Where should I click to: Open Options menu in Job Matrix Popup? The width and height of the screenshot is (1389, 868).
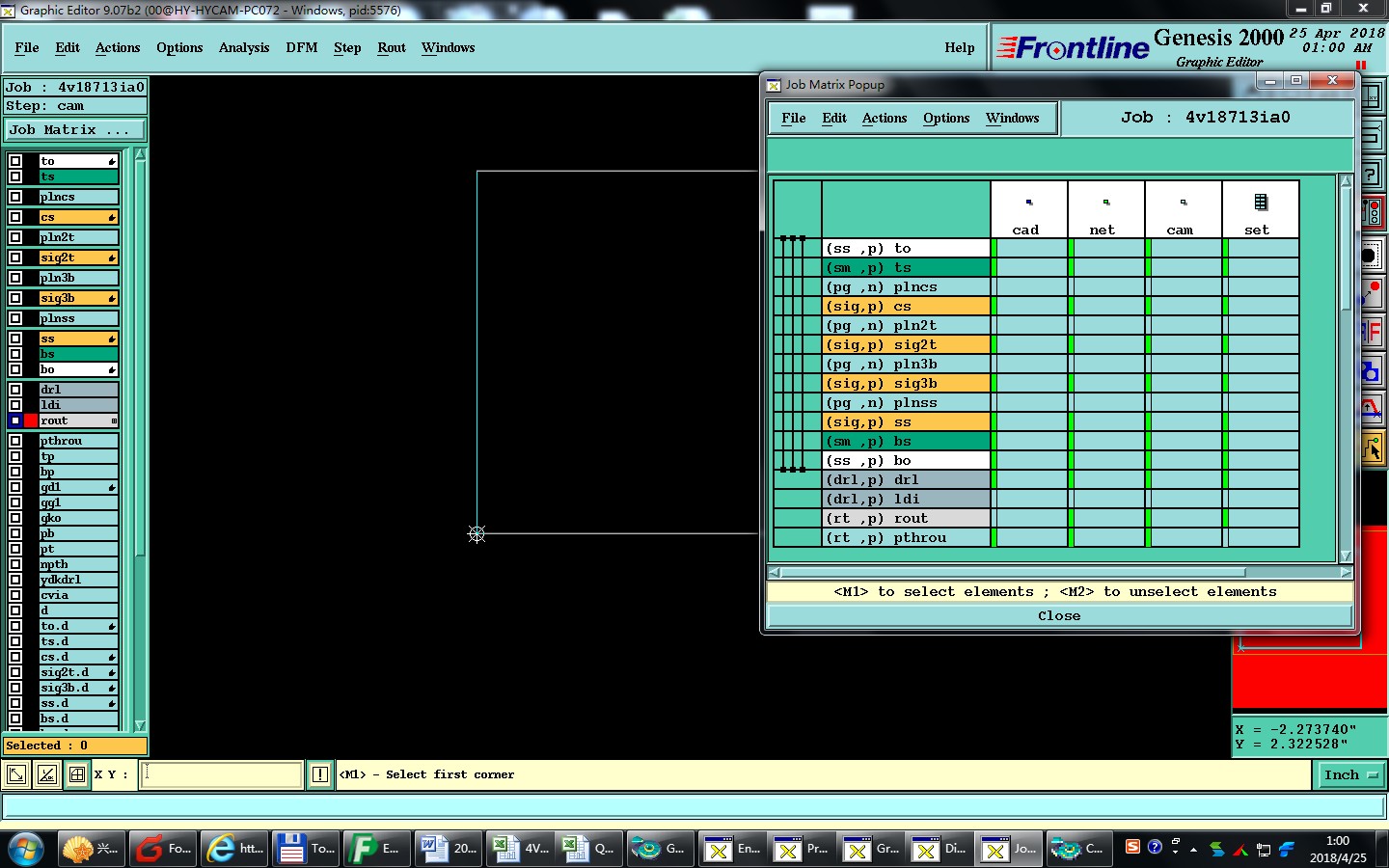pos(946,118)
